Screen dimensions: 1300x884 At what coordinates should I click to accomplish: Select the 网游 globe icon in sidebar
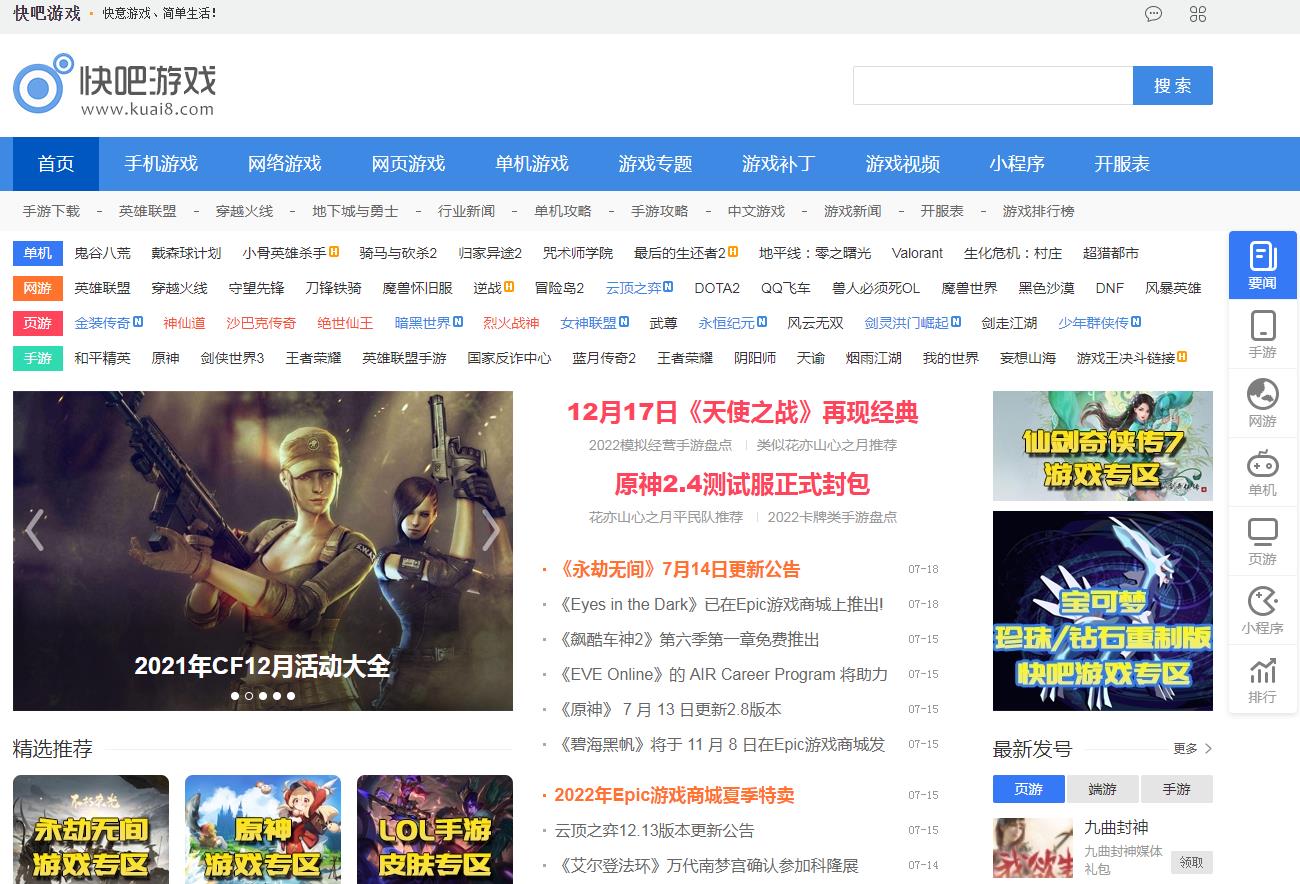point(1263,403)
